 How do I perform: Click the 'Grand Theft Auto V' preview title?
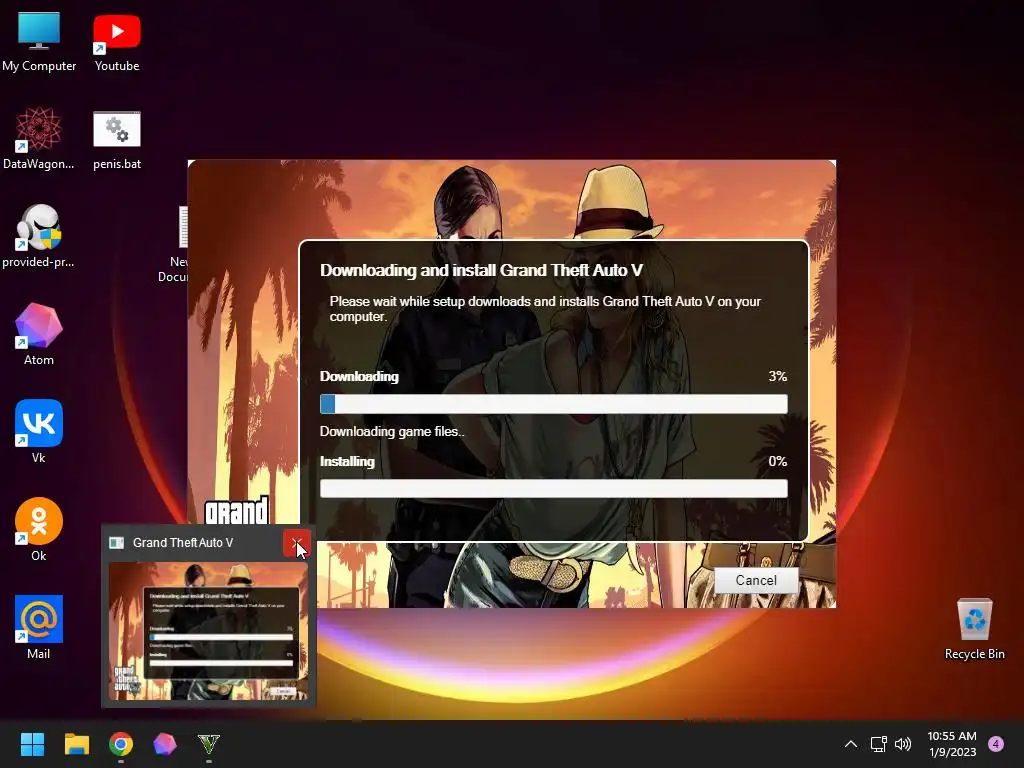(183, 543)
